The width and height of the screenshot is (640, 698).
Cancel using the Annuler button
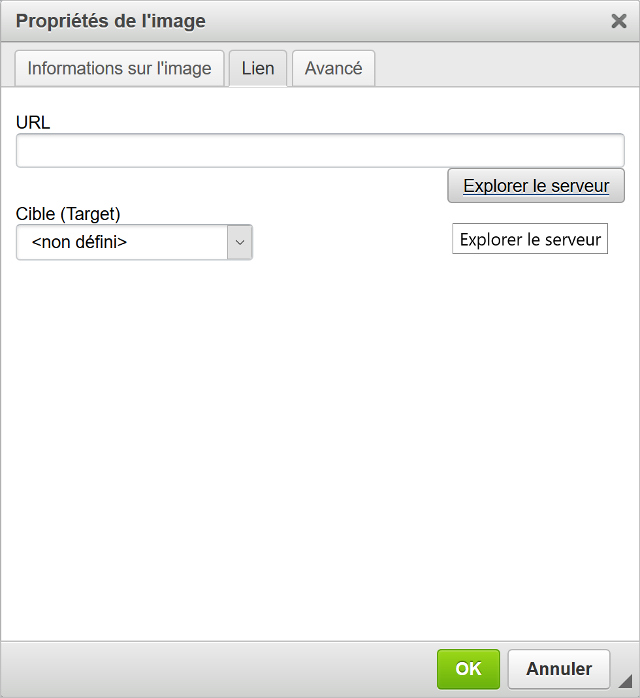(x=559, y=669)
